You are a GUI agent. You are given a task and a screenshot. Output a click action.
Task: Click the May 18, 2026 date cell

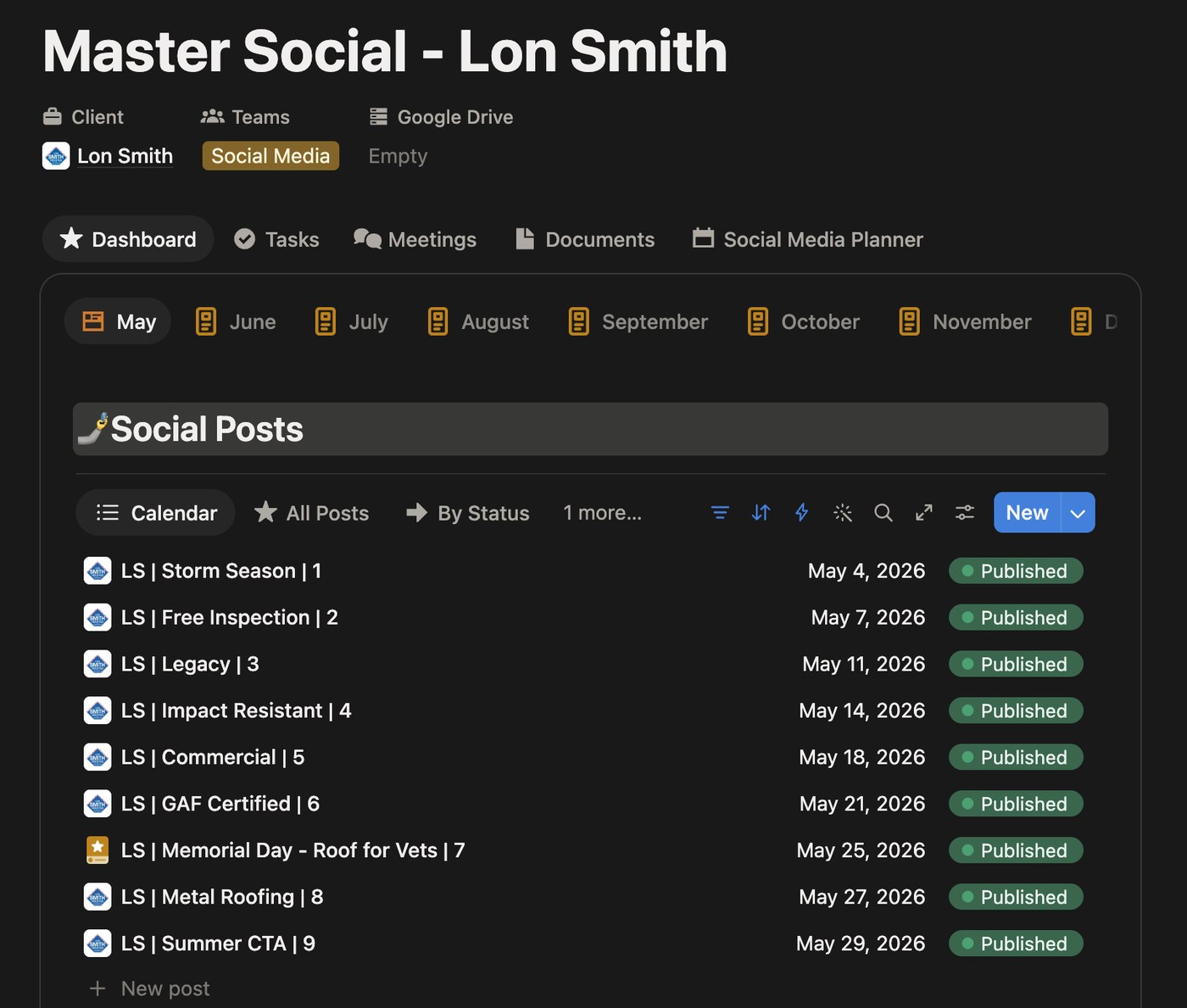tap(861, 757)
